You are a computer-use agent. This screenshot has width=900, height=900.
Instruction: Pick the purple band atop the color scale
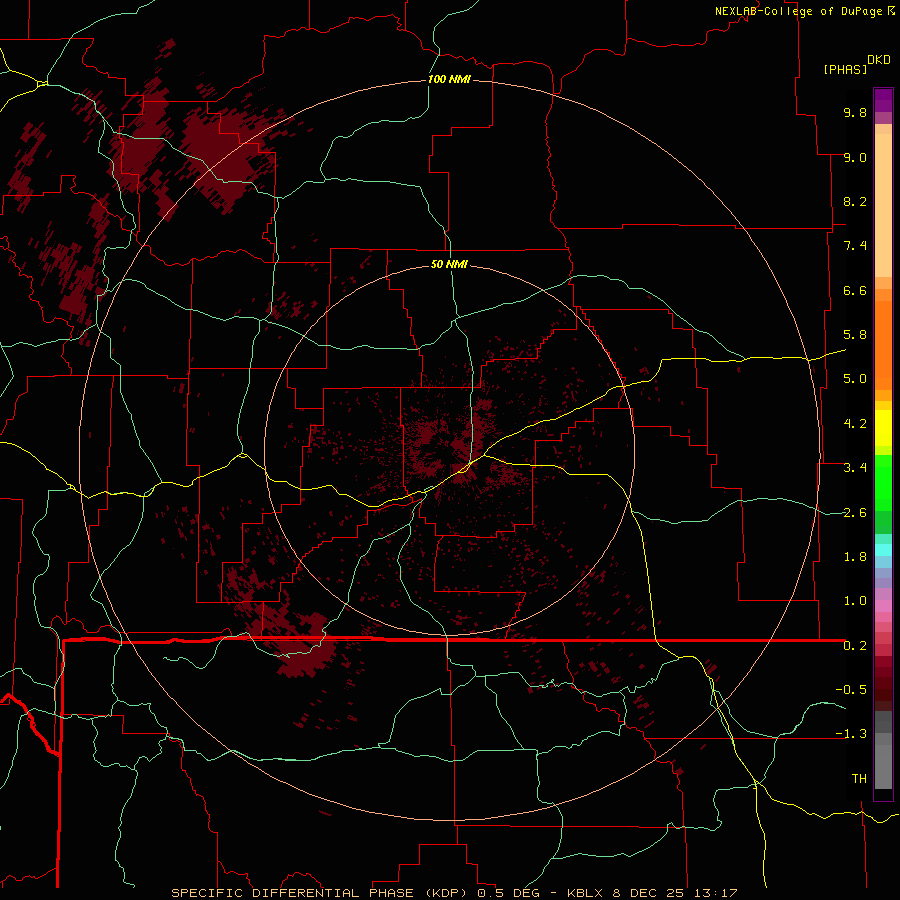883,101
